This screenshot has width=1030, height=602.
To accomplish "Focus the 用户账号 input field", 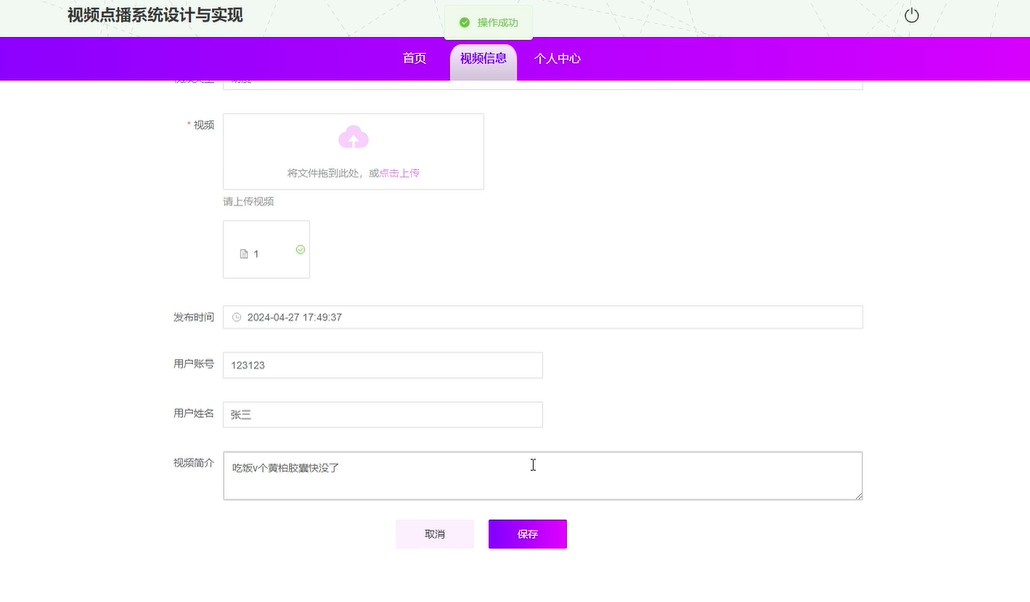I will click(383, 365).
